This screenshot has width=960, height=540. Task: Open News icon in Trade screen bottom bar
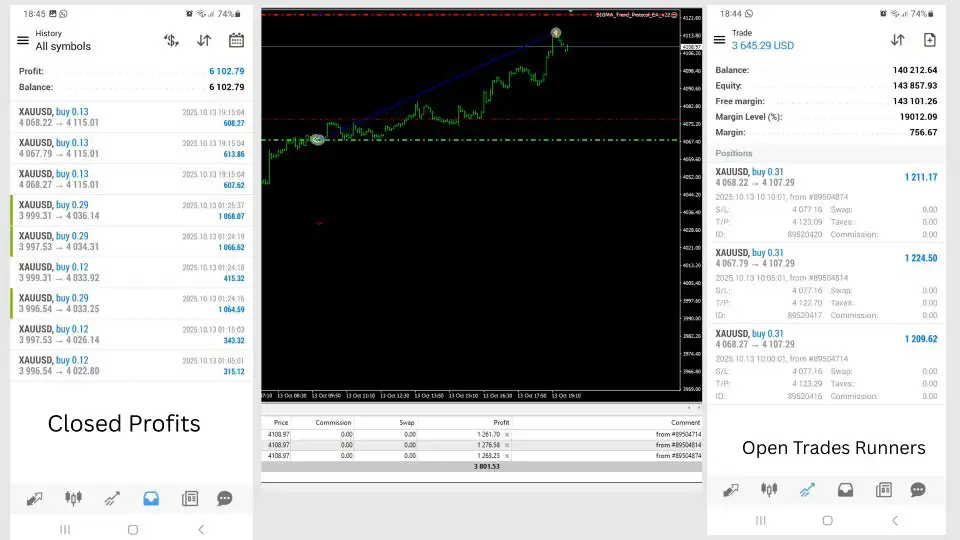[x=883, y=490]
